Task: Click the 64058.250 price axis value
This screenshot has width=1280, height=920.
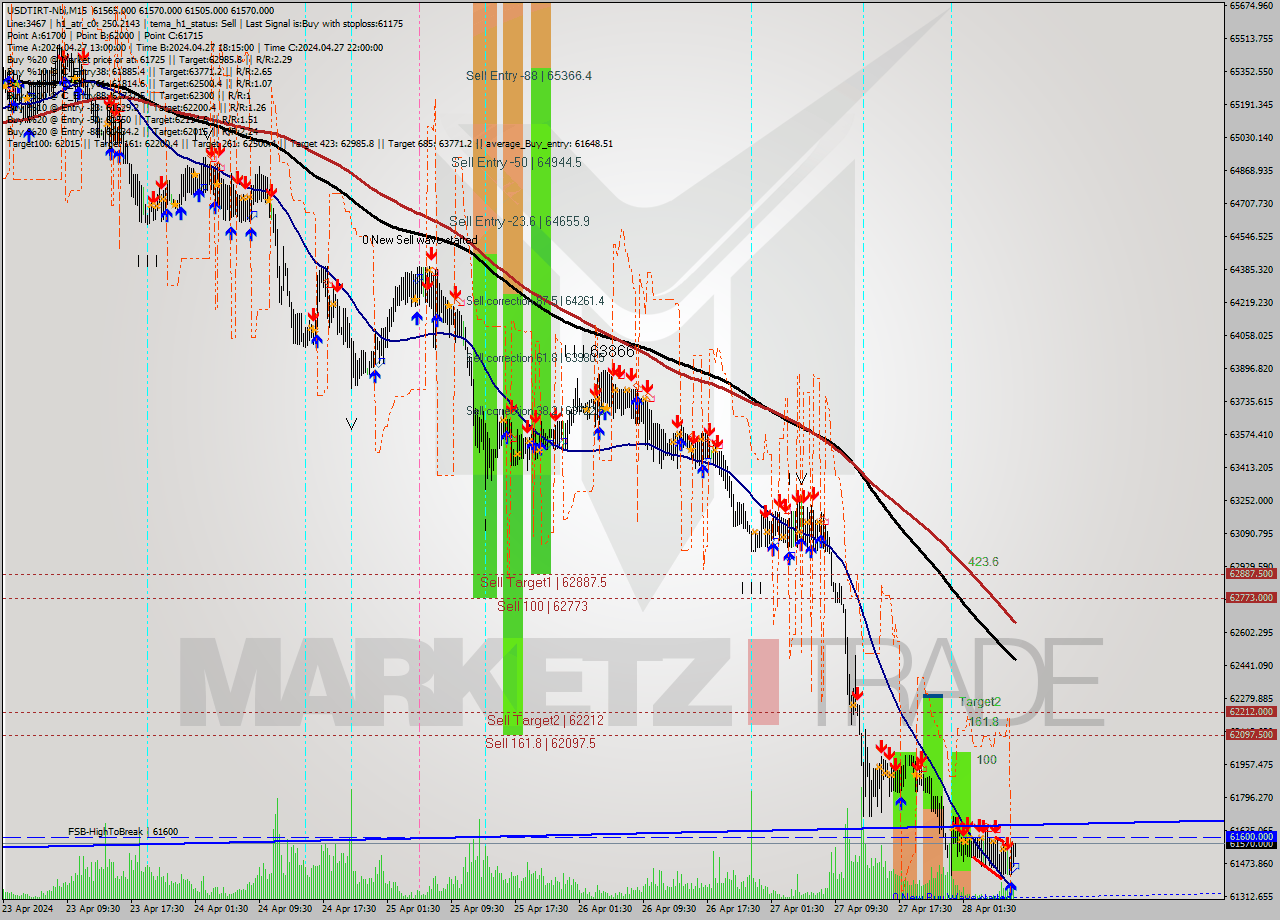Action: [x=1251, y=336]
